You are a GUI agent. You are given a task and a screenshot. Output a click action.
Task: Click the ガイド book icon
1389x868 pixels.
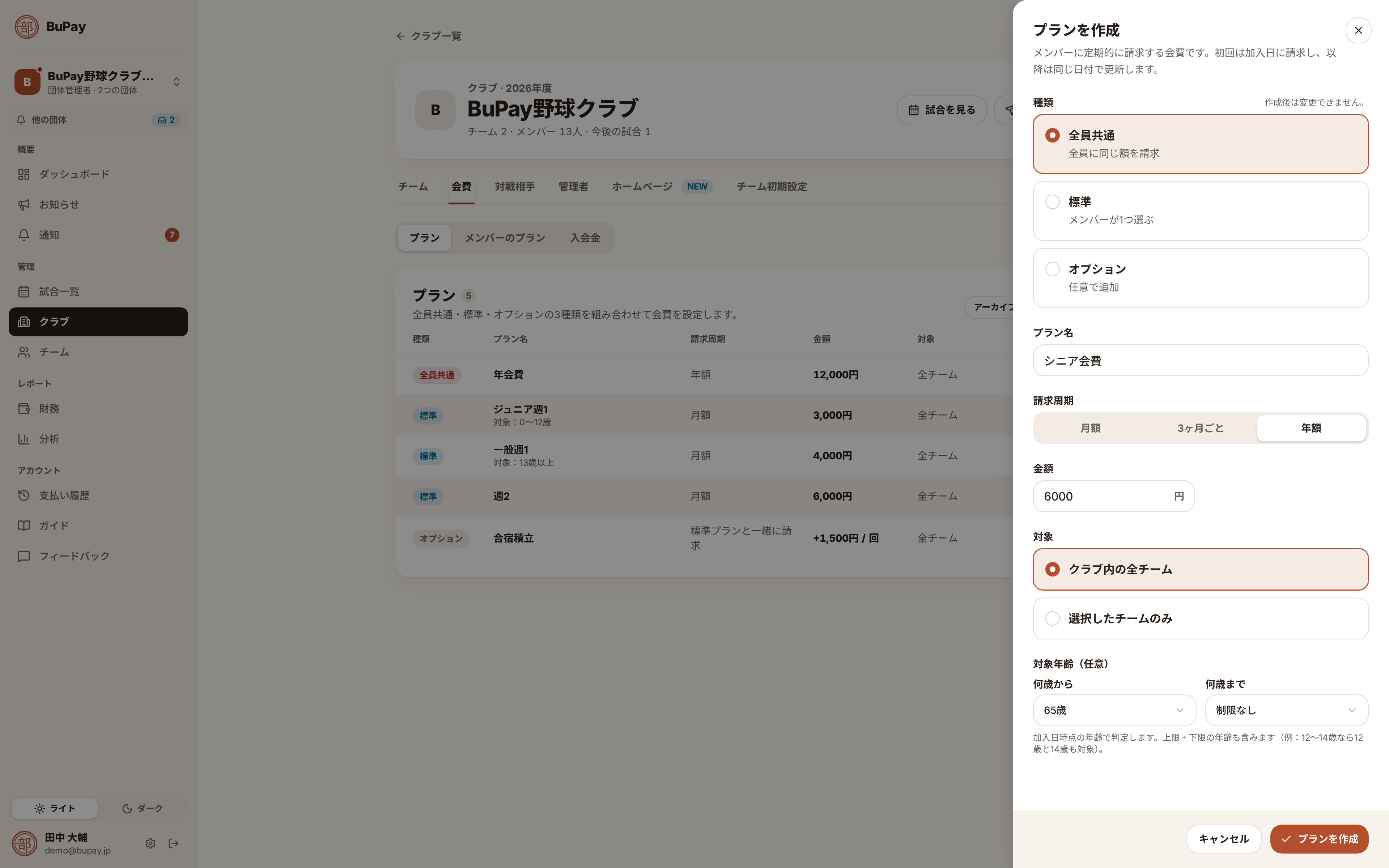24,526
